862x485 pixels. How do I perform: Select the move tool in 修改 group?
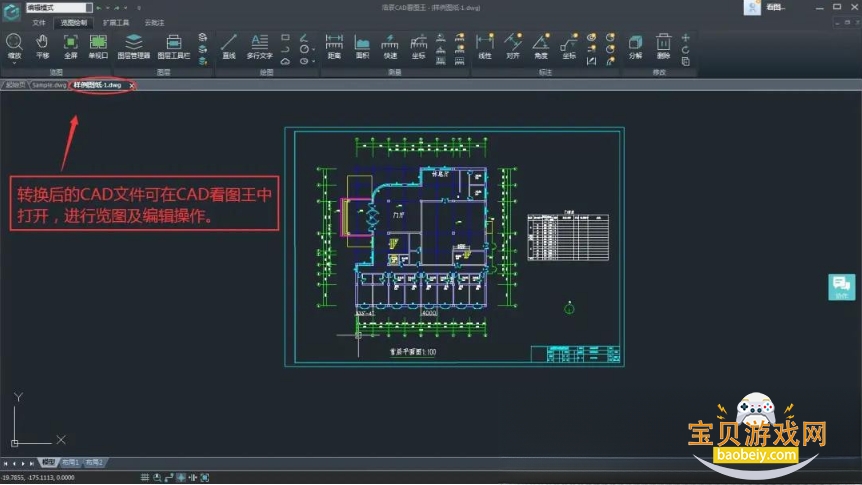tap(686, 38)
